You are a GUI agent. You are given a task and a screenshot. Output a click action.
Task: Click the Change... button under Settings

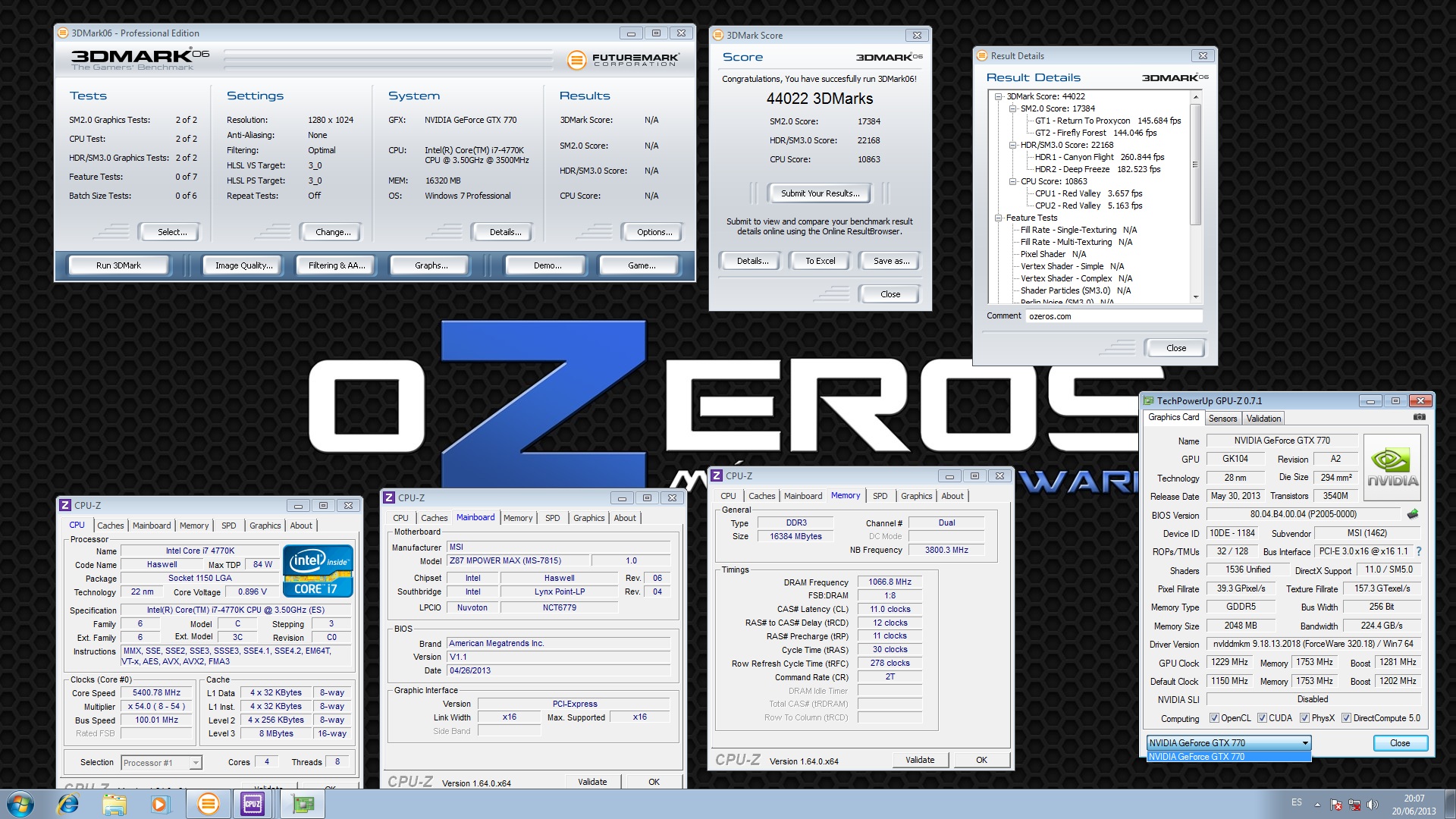tap(333, 232)
